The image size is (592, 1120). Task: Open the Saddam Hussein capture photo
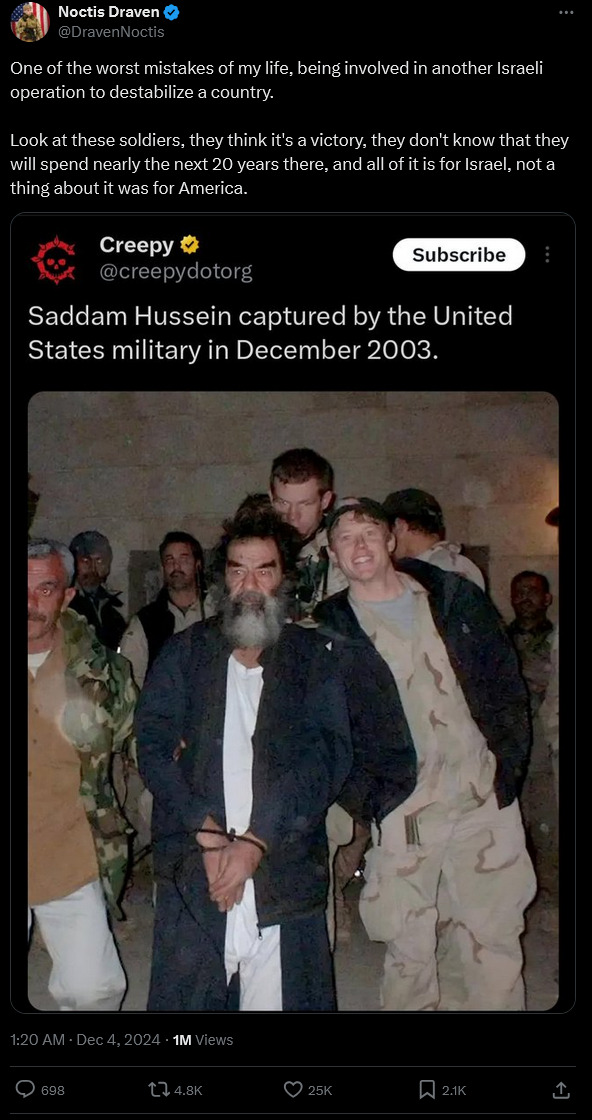[293, 701]
